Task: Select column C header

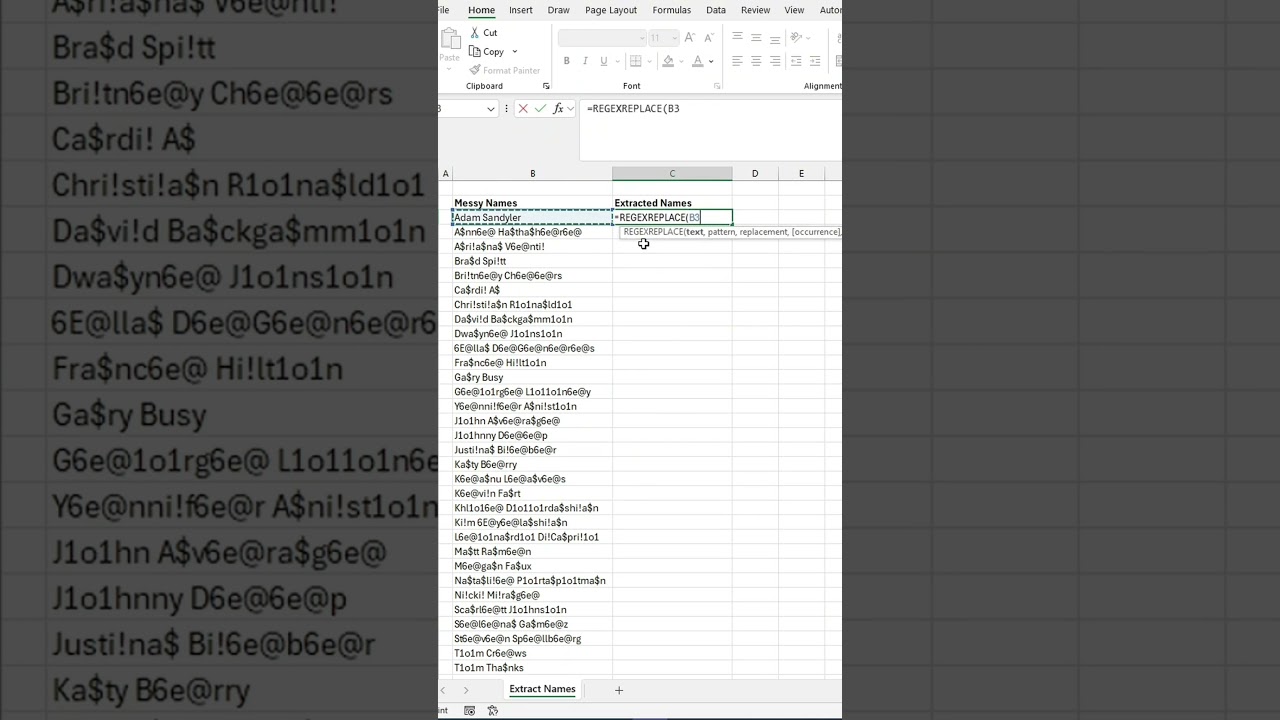Action: [672, 174]
